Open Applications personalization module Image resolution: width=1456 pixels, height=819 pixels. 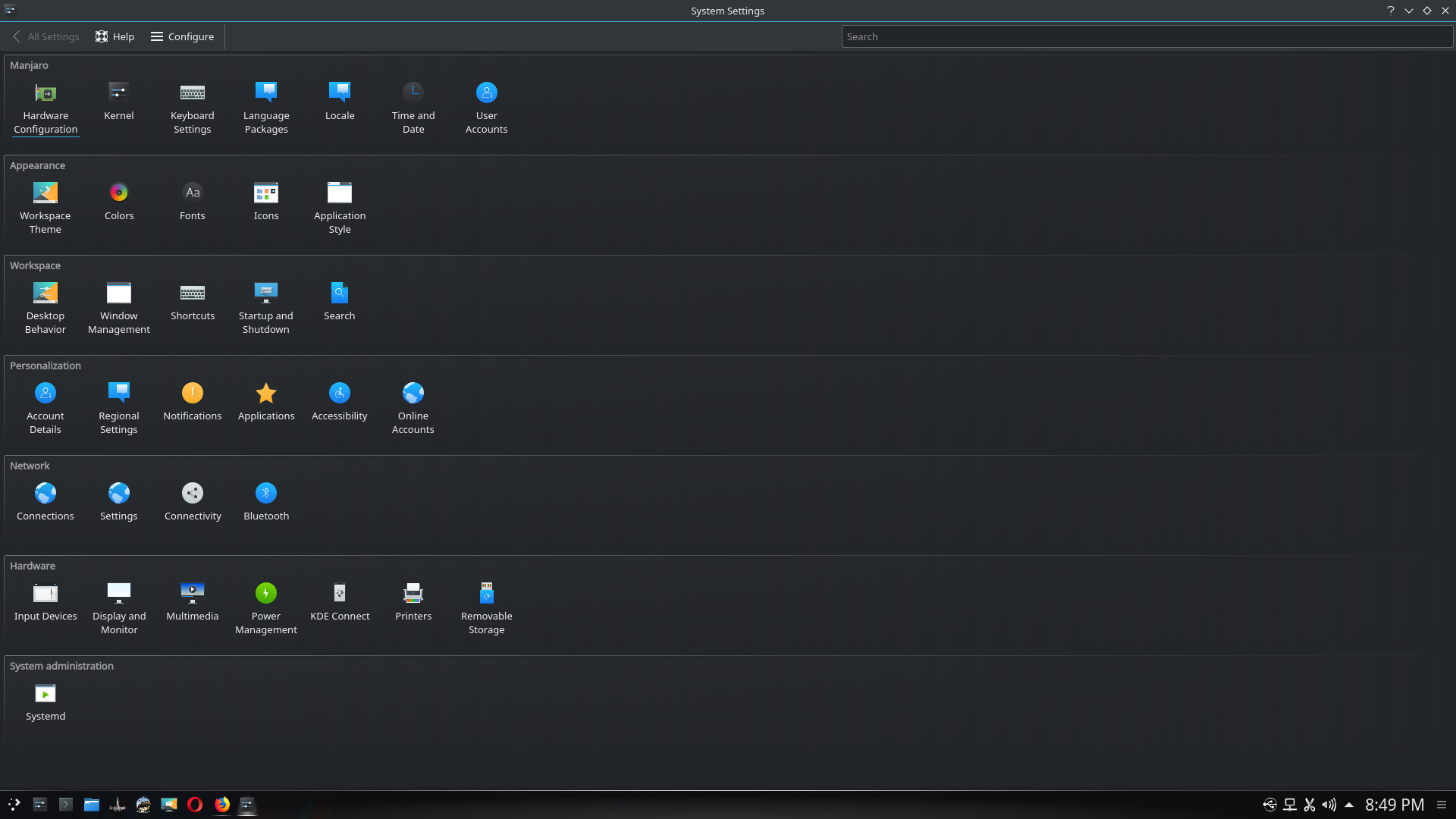[266, 401]
